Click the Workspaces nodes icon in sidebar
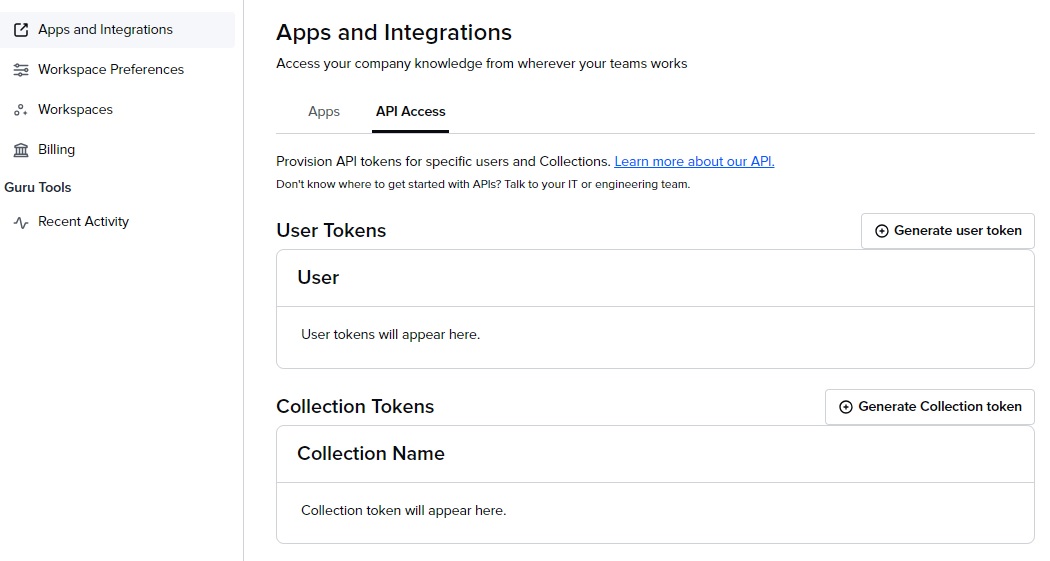The image size is (1050, 561). click(21, 110)
